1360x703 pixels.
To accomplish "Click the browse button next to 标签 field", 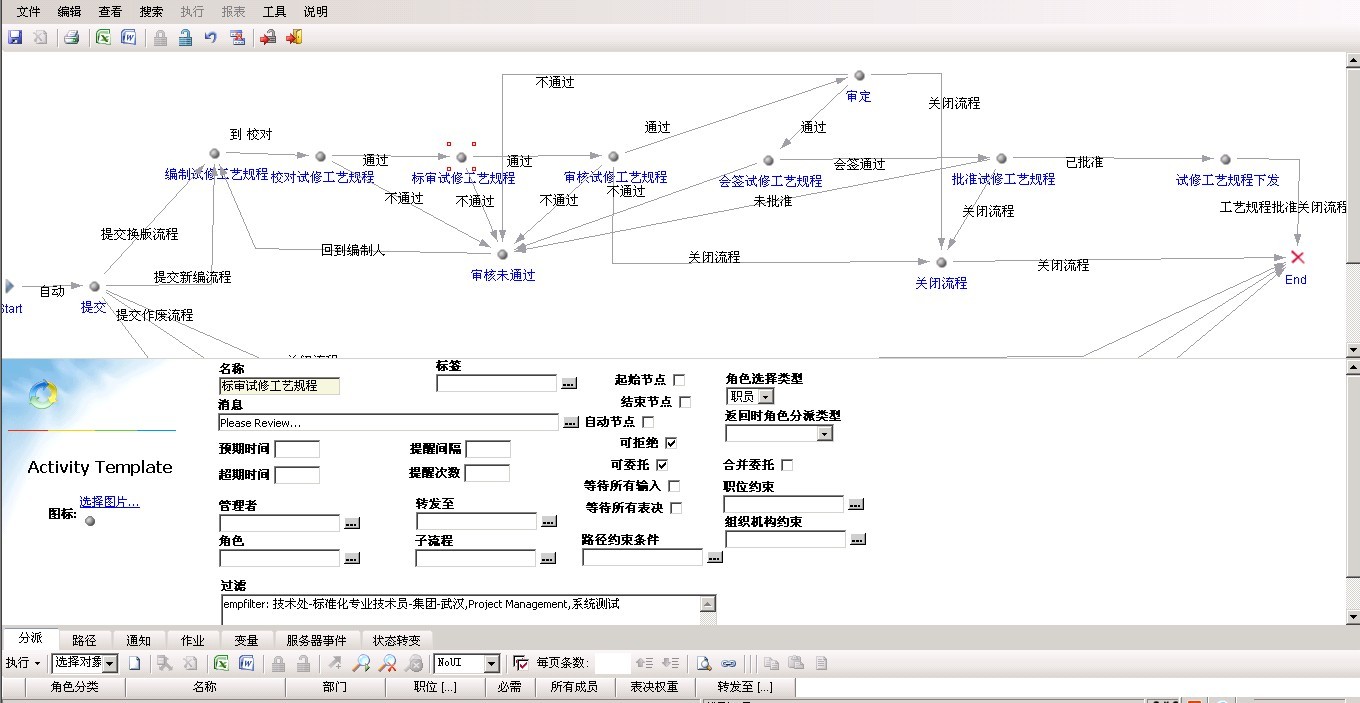I will (x=569, y=383).
